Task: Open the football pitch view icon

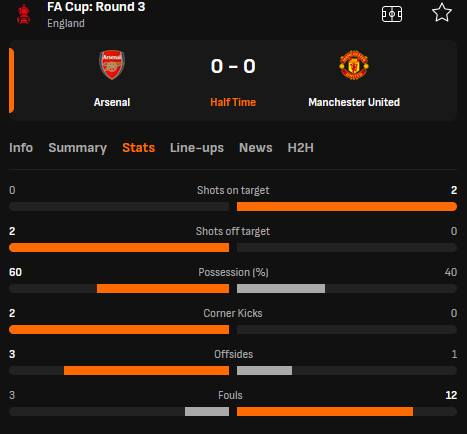Action: coord(392,14)
